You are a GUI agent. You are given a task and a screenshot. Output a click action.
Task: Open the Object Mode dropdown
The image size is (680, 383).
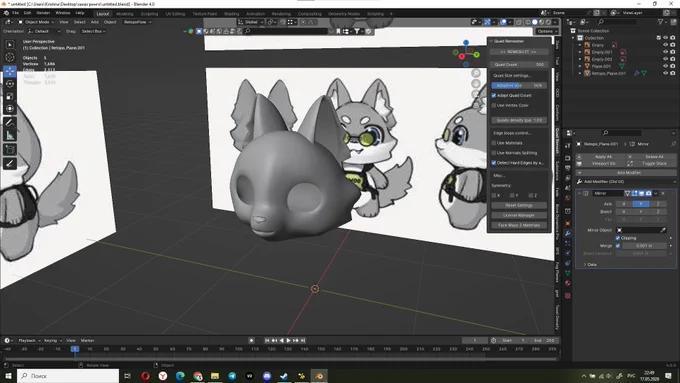coord(36,22)
